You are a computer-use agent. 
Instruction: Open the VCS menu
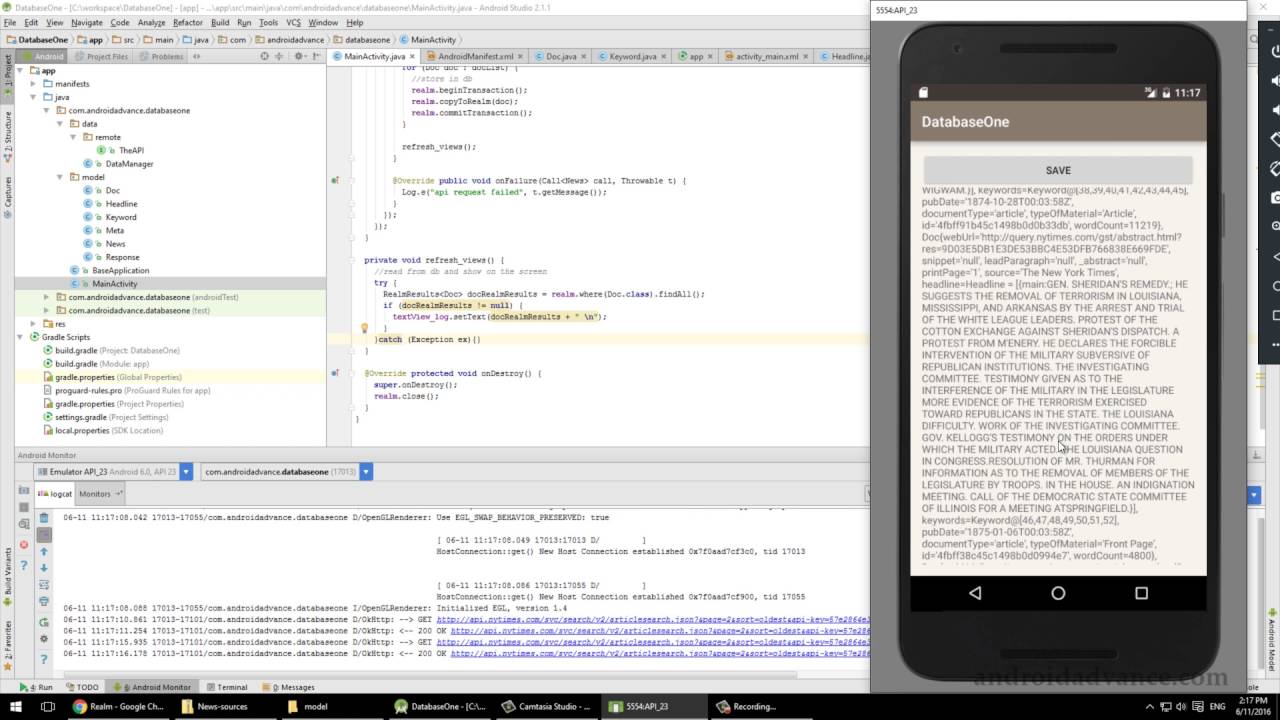coord(293,22)
